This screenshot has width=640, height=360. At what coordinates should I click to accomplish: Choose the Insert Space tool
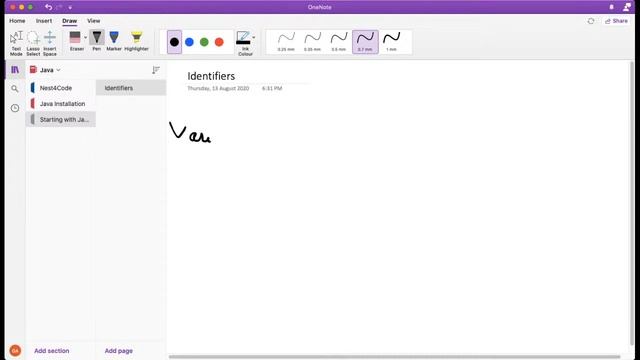tap(50, 43)
